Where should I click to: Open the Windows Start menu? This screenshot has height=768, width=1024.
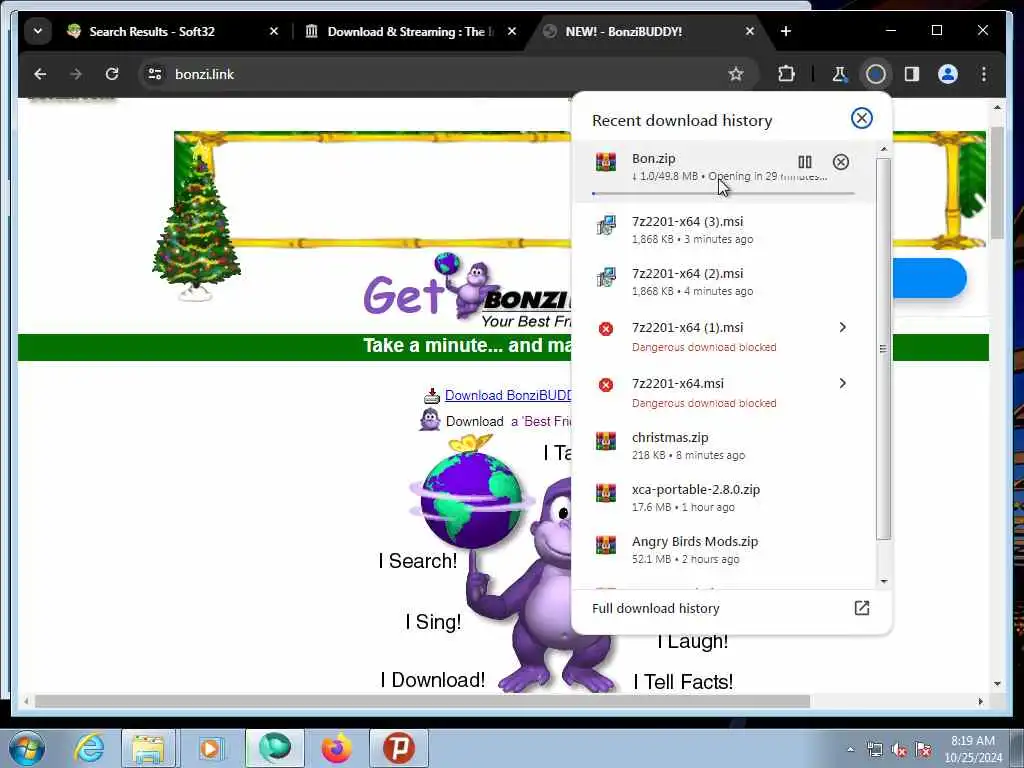click(x=27, y=748)
